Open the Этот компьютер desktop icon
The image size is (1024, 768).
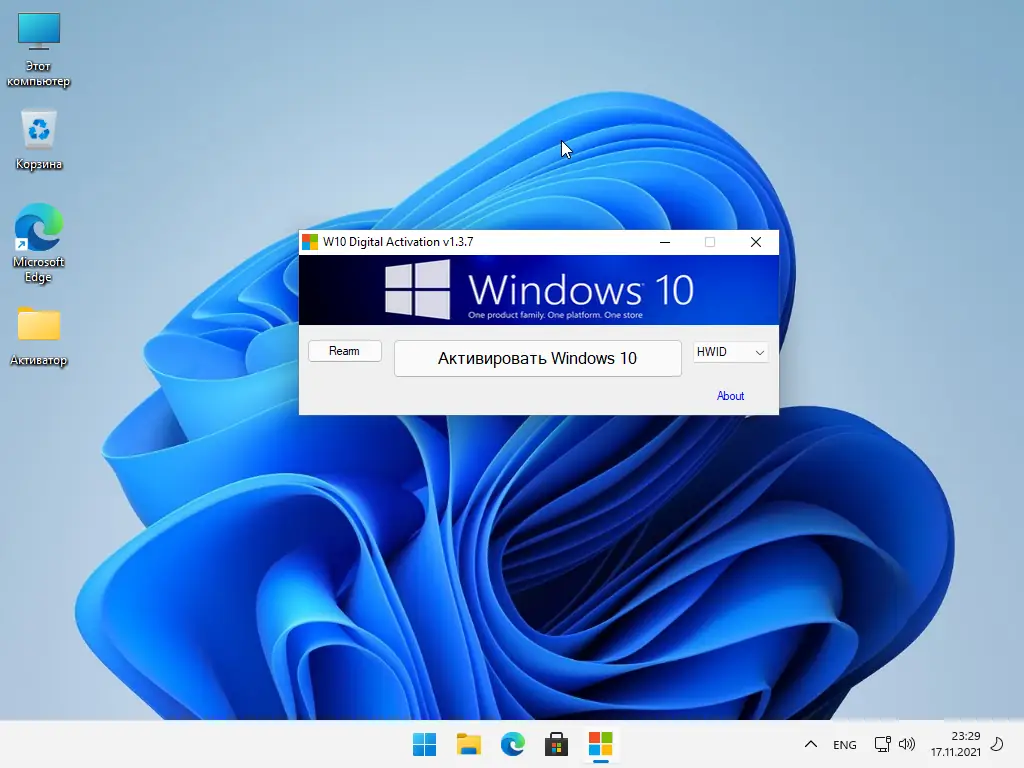[x=39, y=50]
